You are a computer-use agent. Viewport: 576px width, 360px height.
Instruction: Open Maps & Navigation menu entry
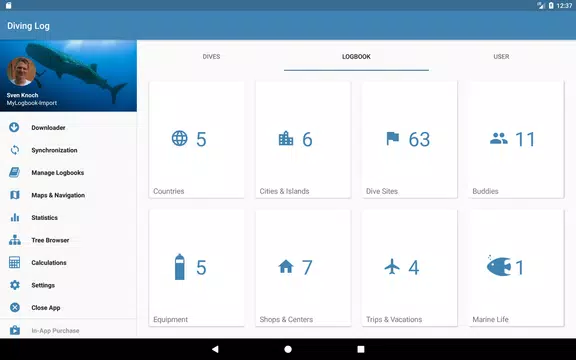pos(68,195)
